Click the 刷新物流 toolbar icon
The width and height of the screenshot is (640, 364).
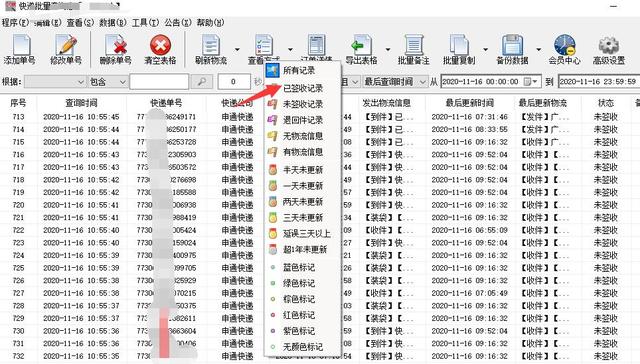pyautogui.click(x=211, y=45)
